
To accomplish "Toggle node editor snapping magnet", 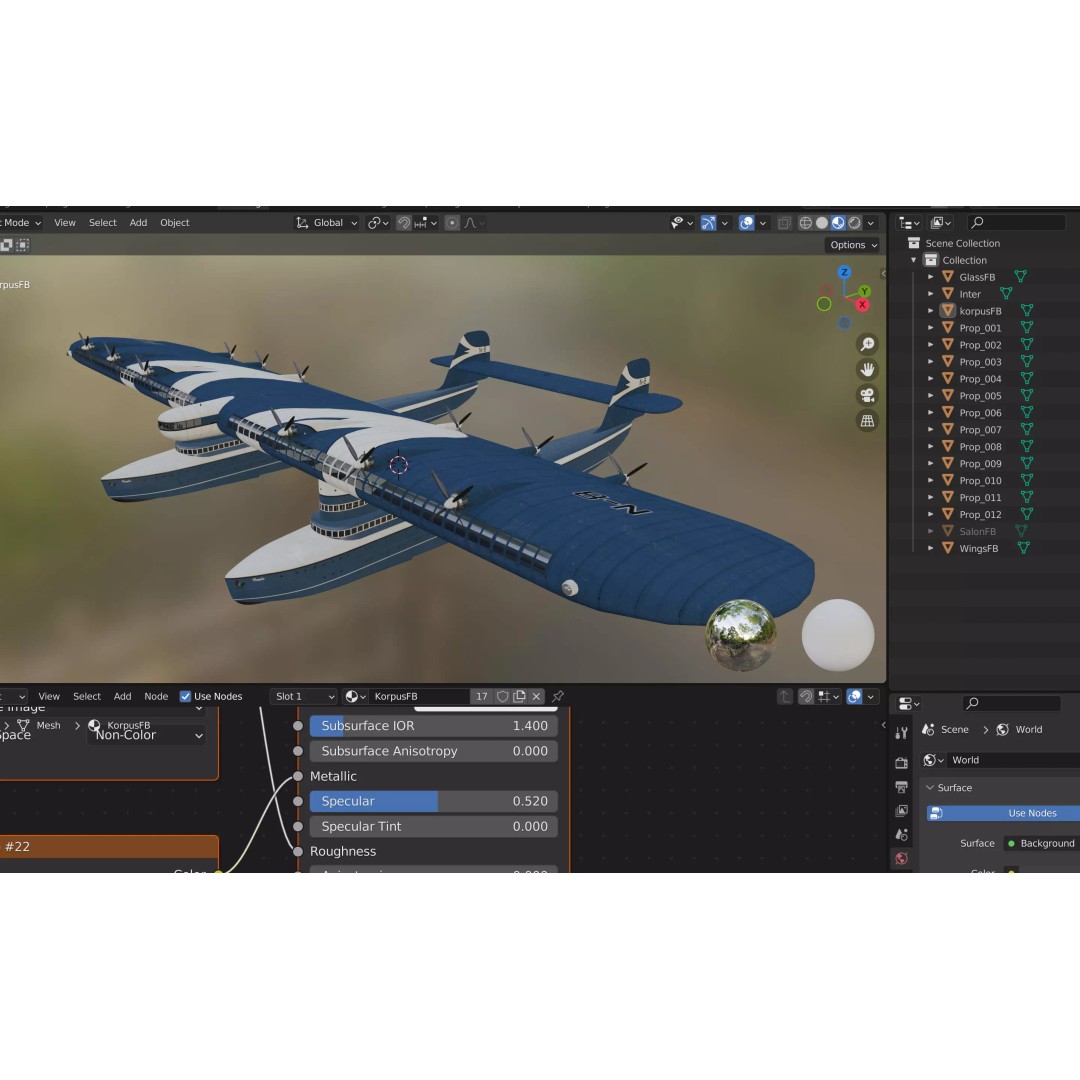I will 806,696.
